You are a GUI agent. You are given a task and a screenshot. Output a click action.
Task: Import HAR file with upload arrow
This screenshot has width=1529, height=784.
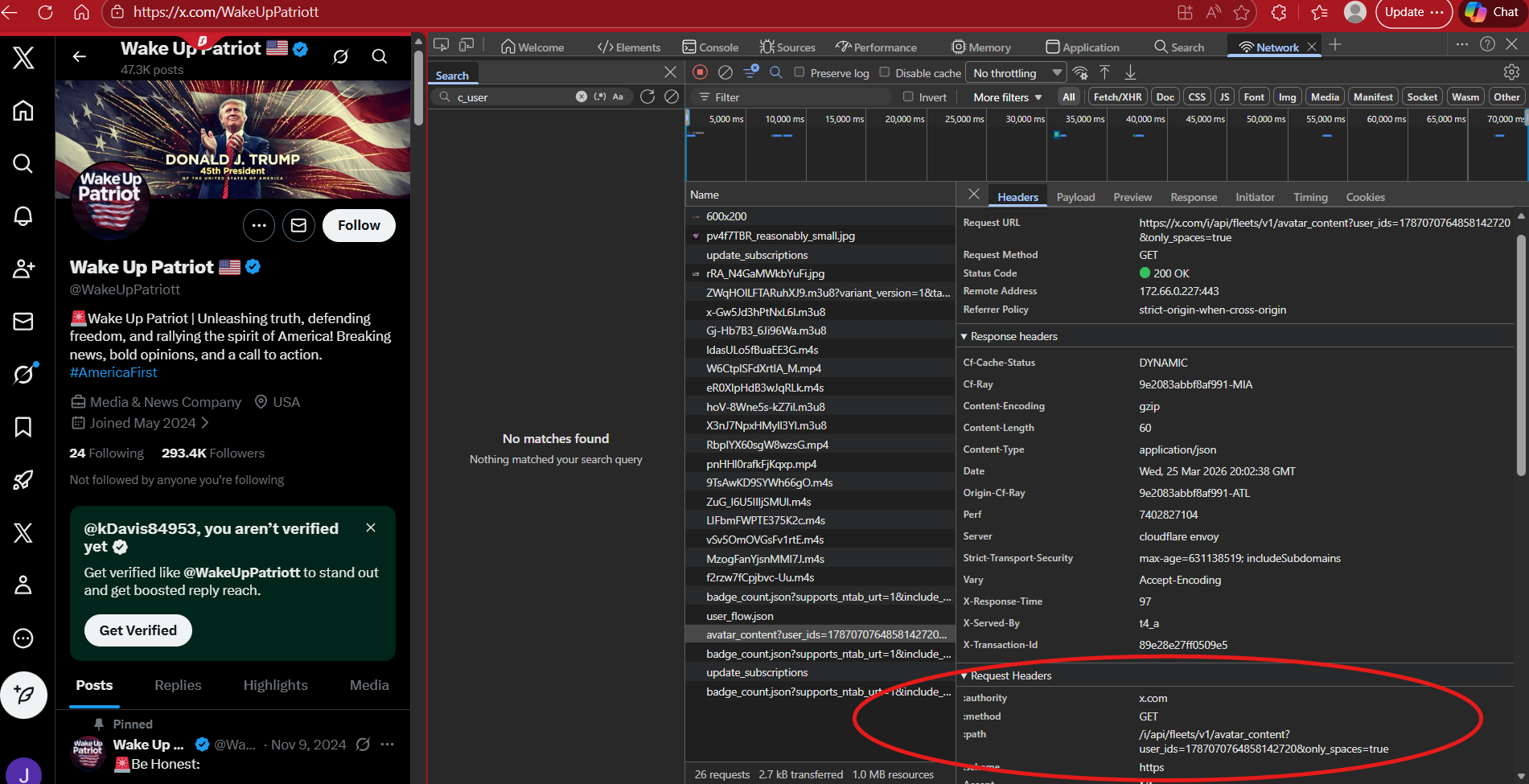pyautogui.click(x=1105, y=72)
